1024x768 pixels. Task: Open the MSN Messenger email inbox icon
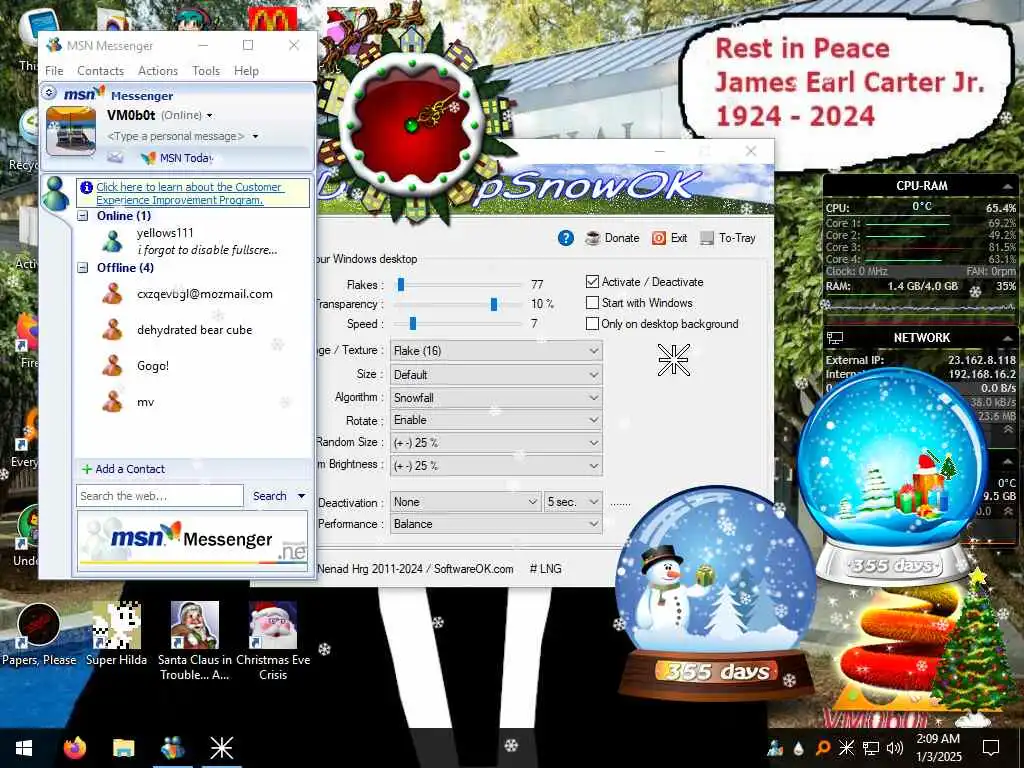pos(115,157)
